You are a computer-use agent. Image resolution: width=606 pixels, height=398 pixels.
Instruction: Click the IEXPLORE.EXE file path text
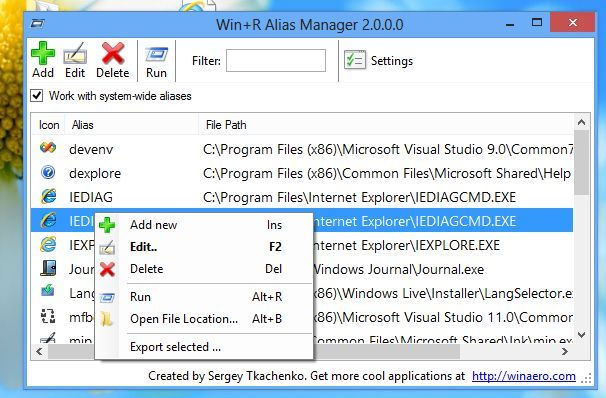[406, 245]
